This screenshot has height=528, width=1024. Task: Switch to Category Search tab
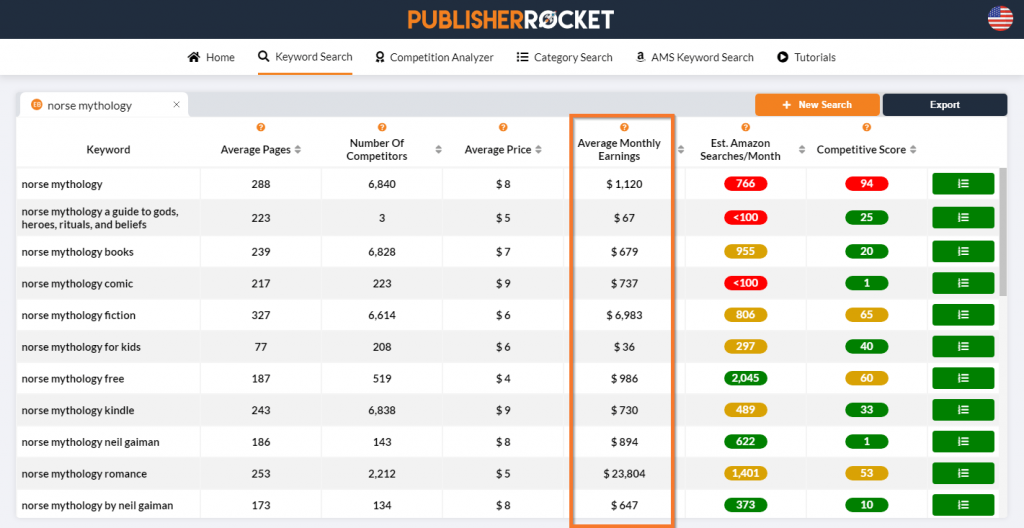point(564,57)
